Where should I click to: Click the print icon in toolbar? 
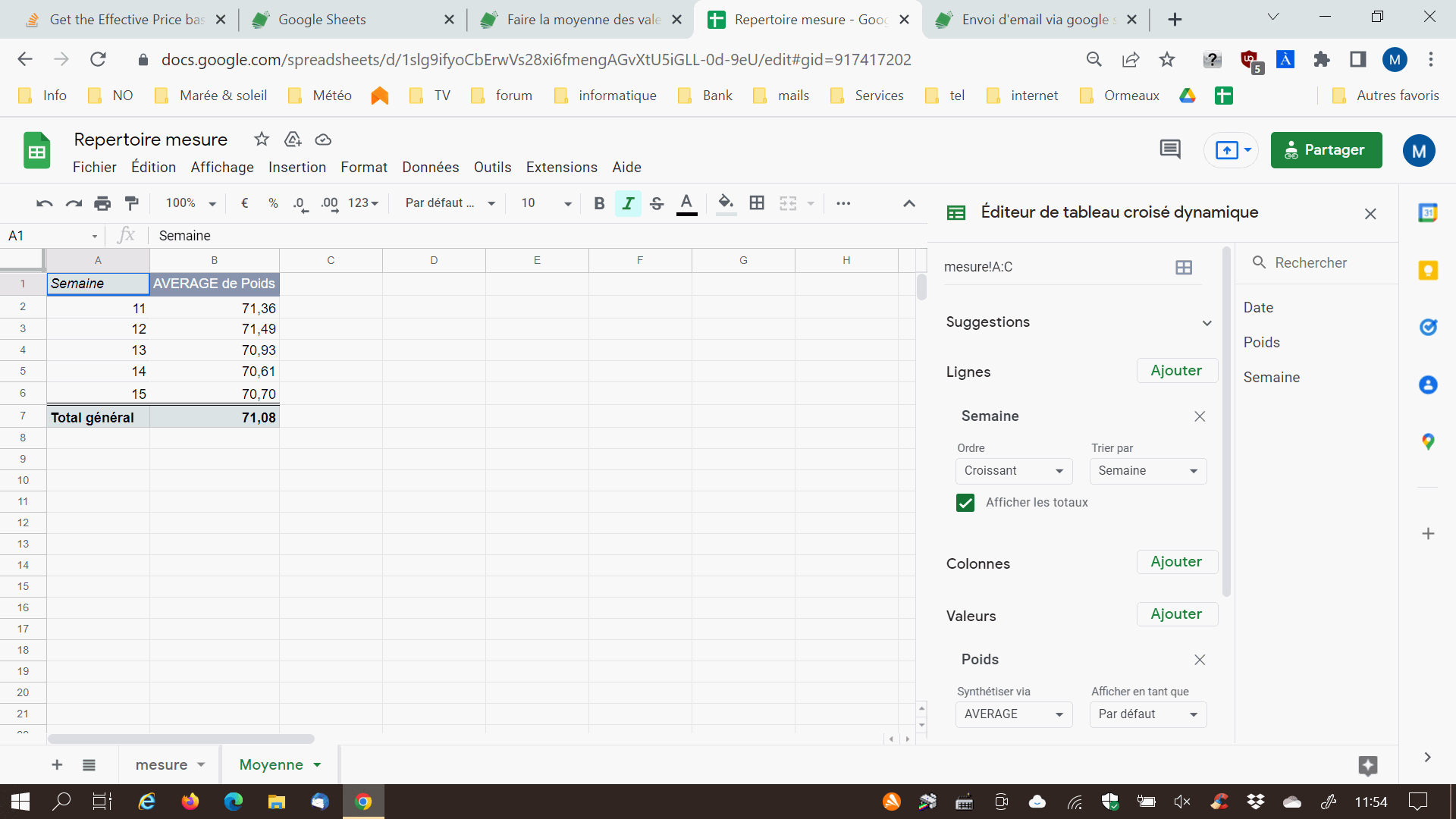pos(102,203)
